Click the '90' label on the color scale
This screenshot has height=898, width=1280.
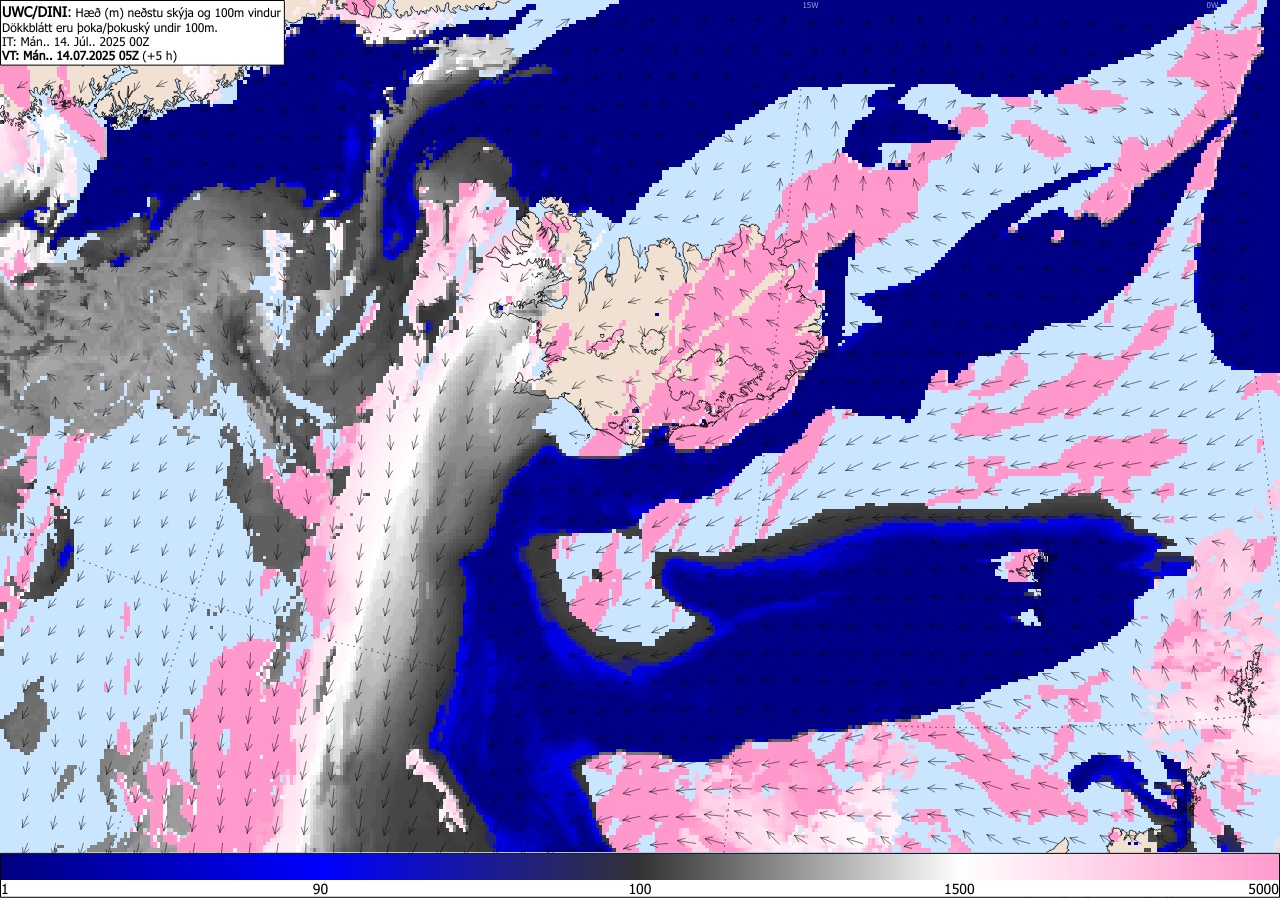tap(320, 889)
